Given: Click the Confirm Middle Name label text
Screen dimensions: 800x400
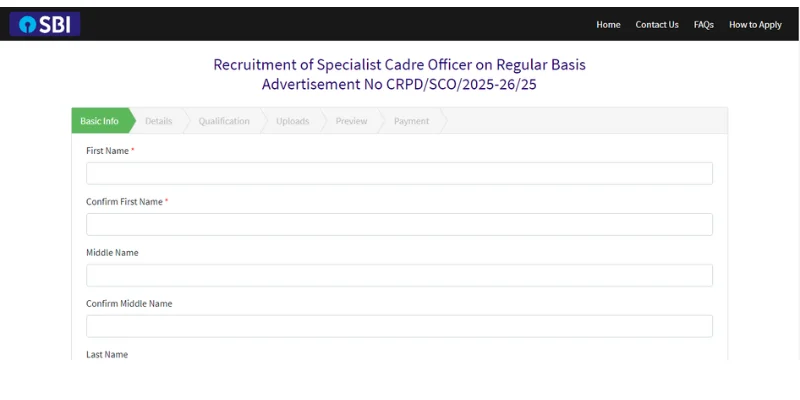Looking at the screenshot, I should point(129,304).
